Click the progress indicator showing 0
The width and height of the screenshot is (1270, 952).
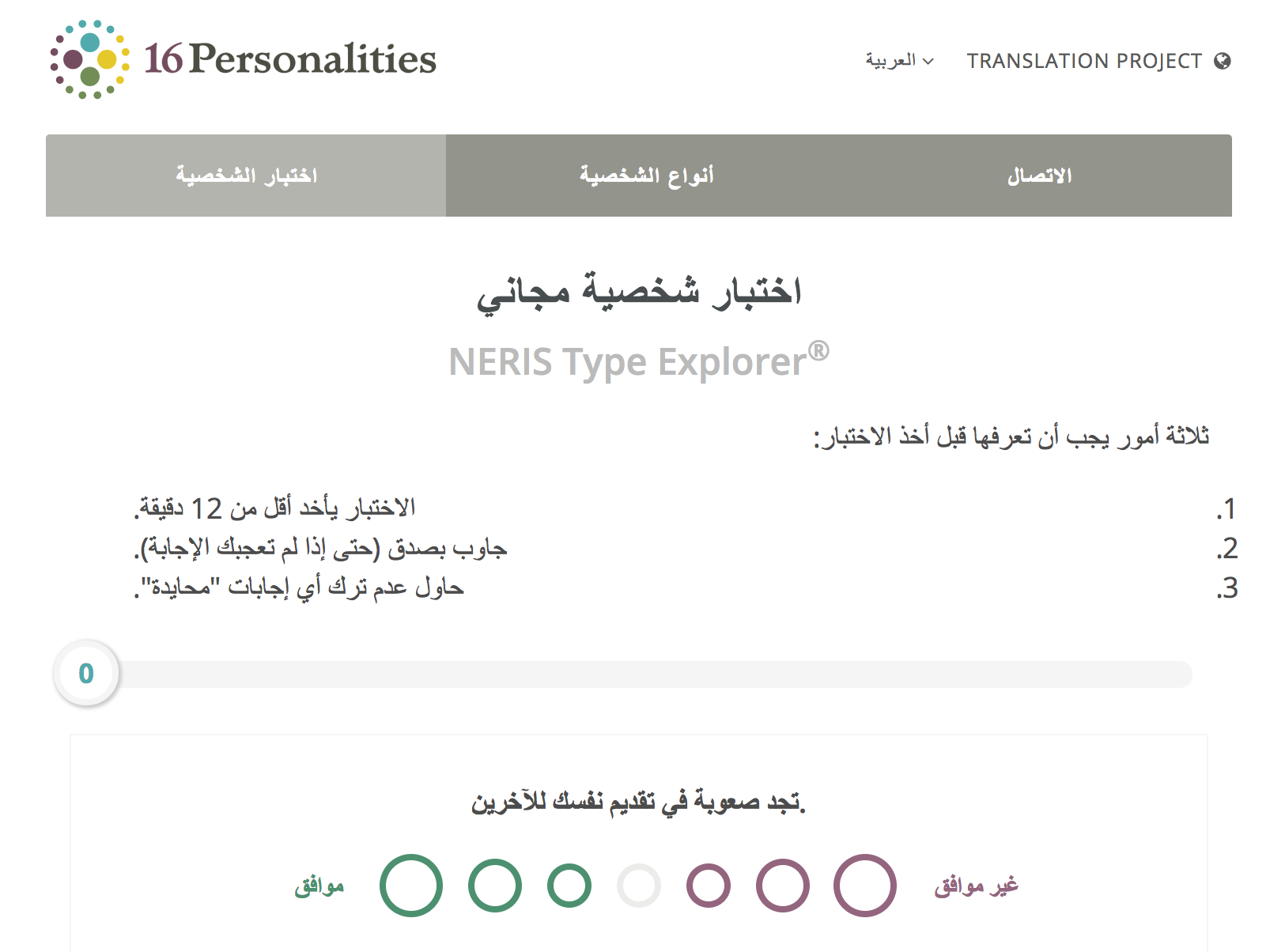coord(86,674)
